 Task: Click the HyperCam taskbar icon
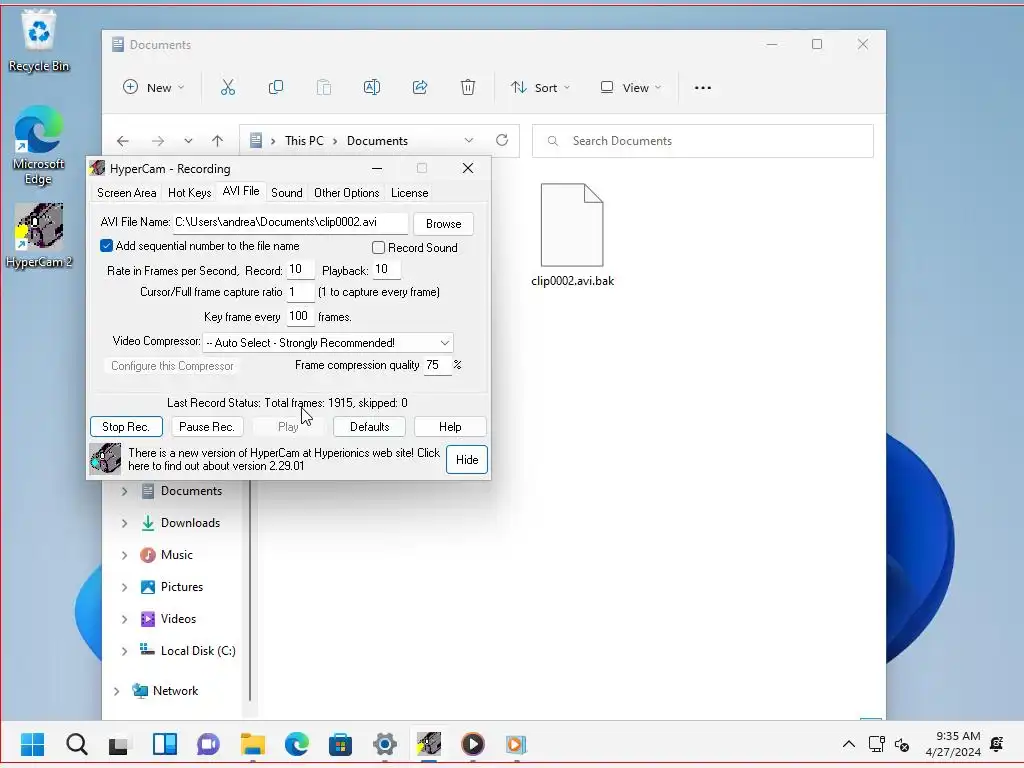tap(428, 744)
